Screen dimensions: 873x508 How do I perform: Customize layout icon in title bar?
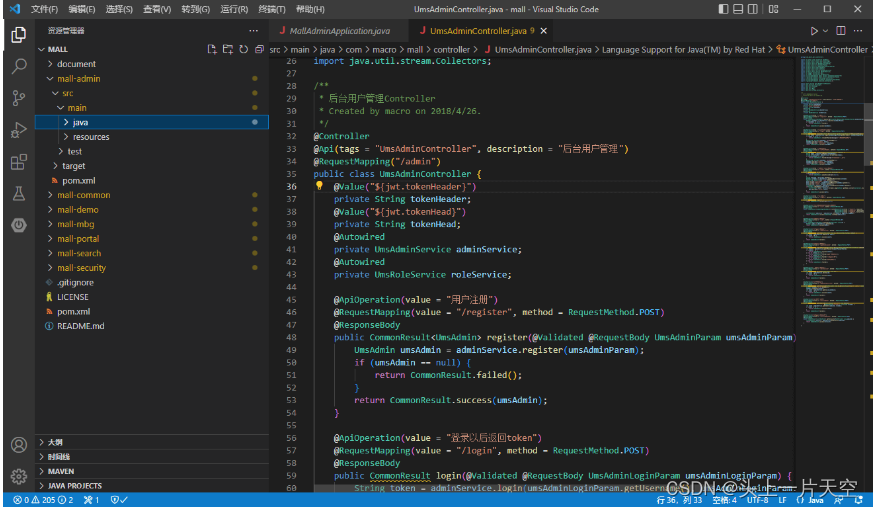773,9
